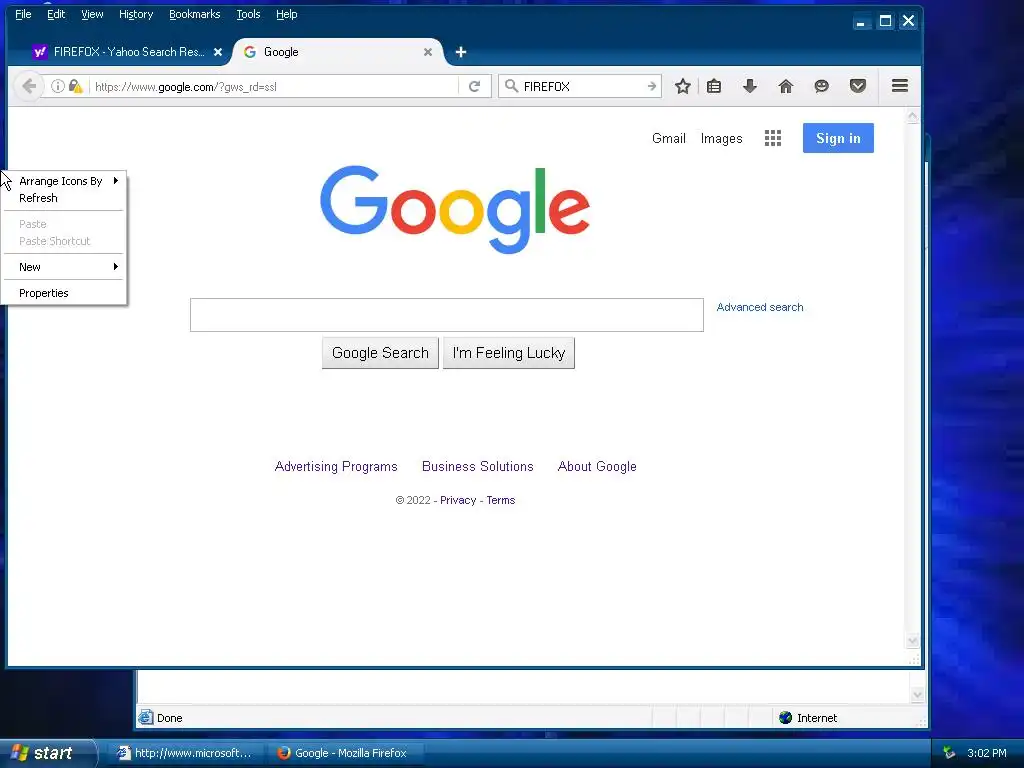Go to Firefox home page icon
1024x768 pixels.
[x=786, y=86]
